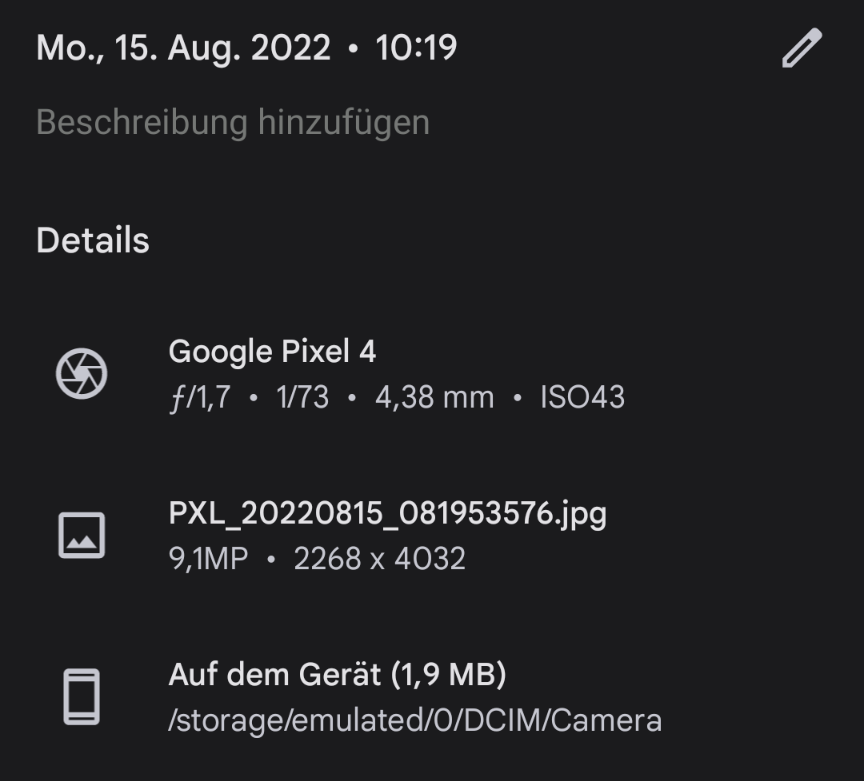This screenshot has width=864, height=781.
Task: Click the 2268 x 4032 resolution
Action: point(379,558)
